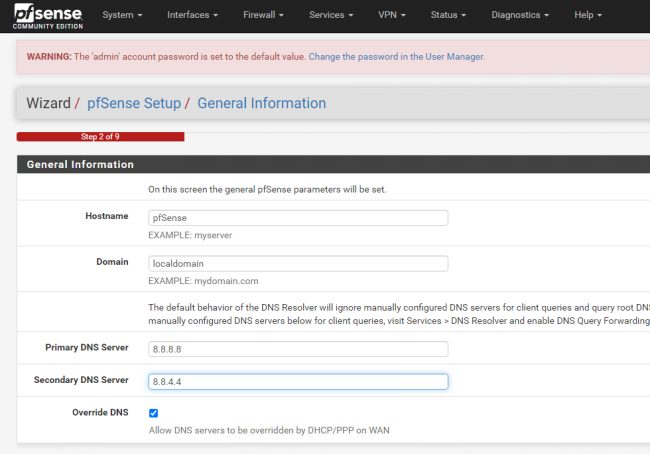Screen dimensions: 650x454
Task: Click the pfSense Setup breadcrumb link
Action: point(134,103)
